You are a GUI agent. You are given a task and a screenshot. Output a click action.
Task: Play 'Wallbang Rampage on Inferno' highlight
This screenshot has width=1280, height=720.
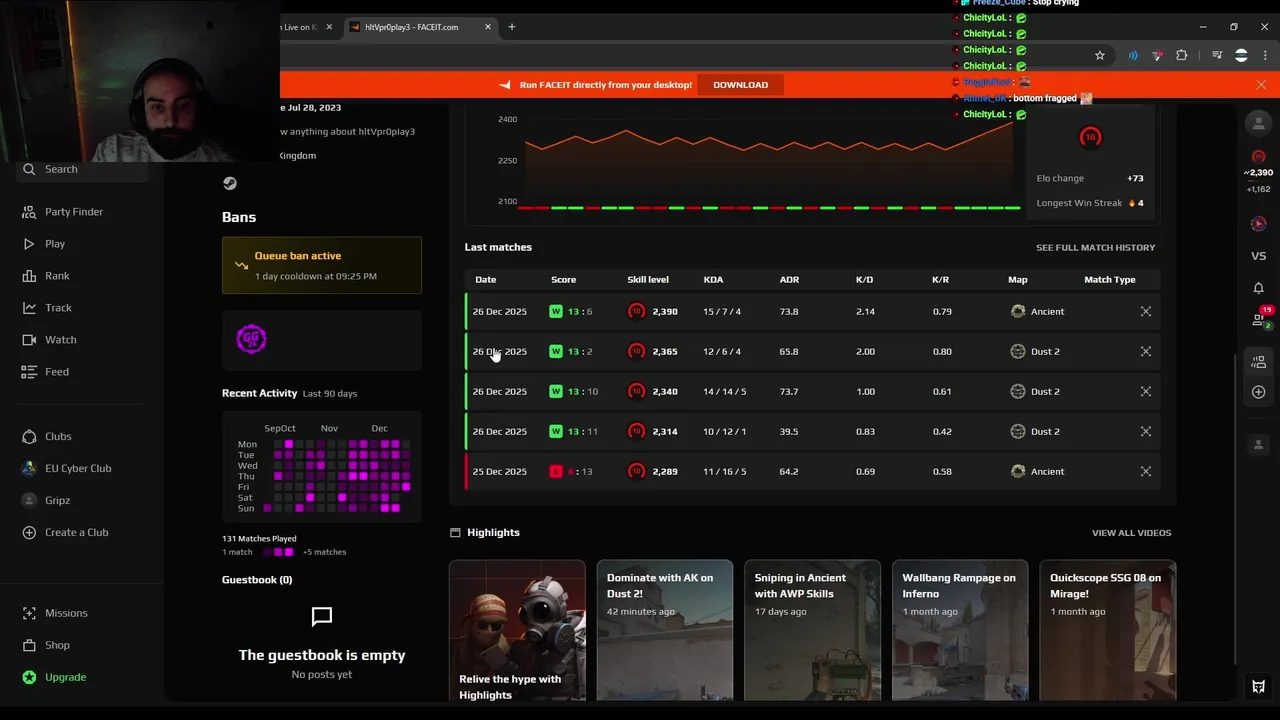pyautogui.click(x=960, y=631)
